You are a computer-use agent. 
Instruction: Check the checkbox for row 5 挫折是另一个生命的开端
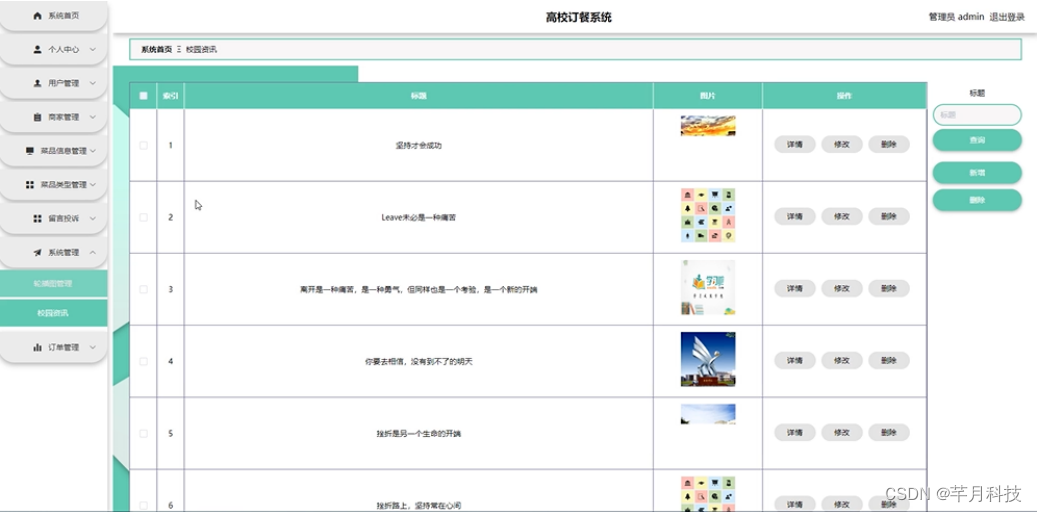[x=143, y=434]
